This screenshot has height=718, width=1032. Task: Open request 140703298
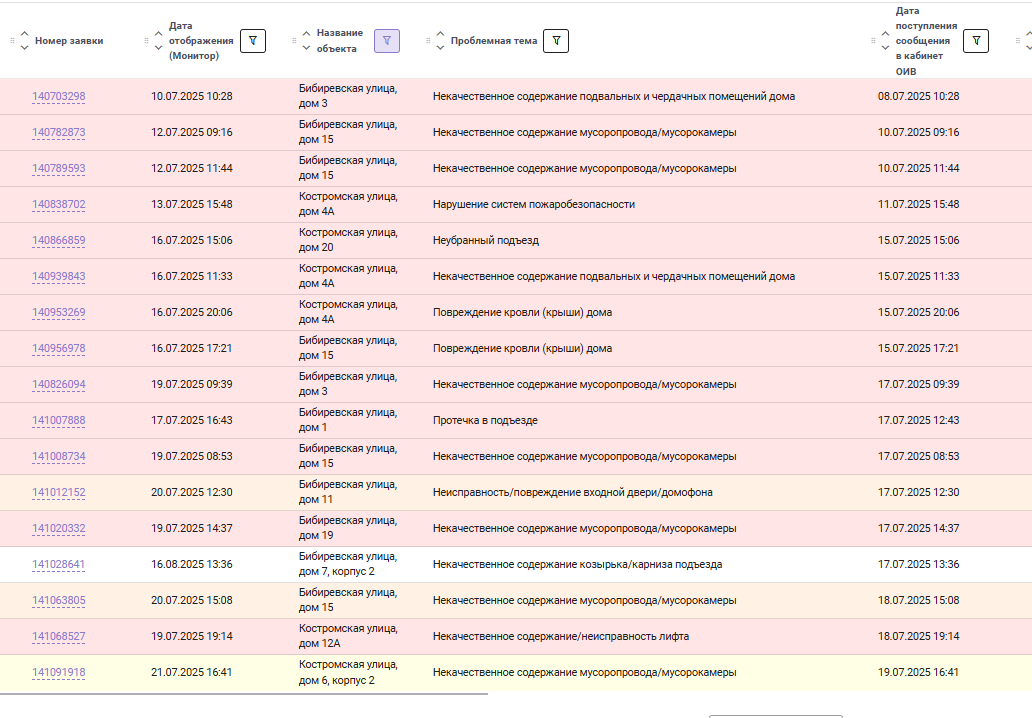[59, 96]
